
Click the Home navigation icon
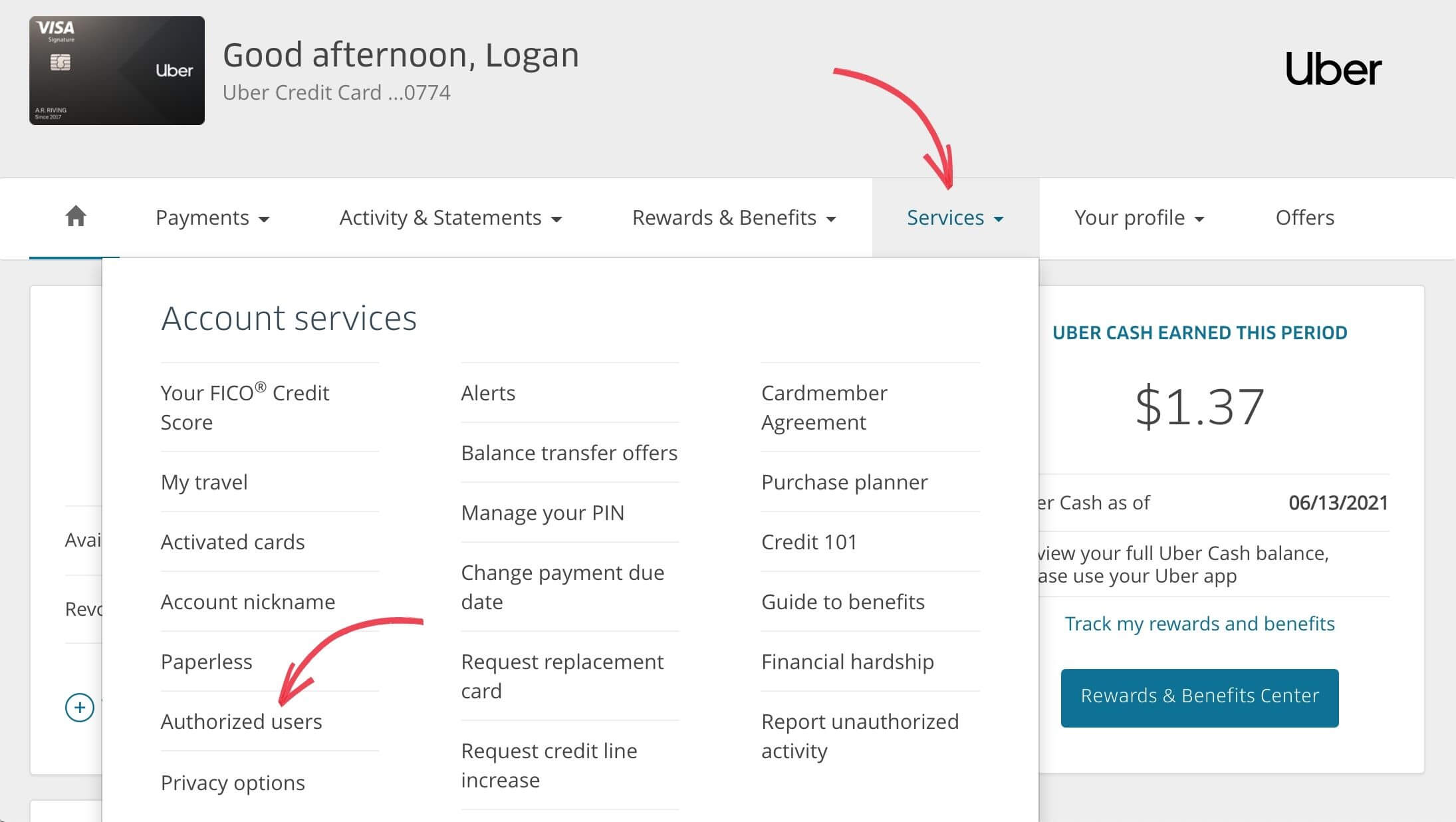click(x=76, y=217)
